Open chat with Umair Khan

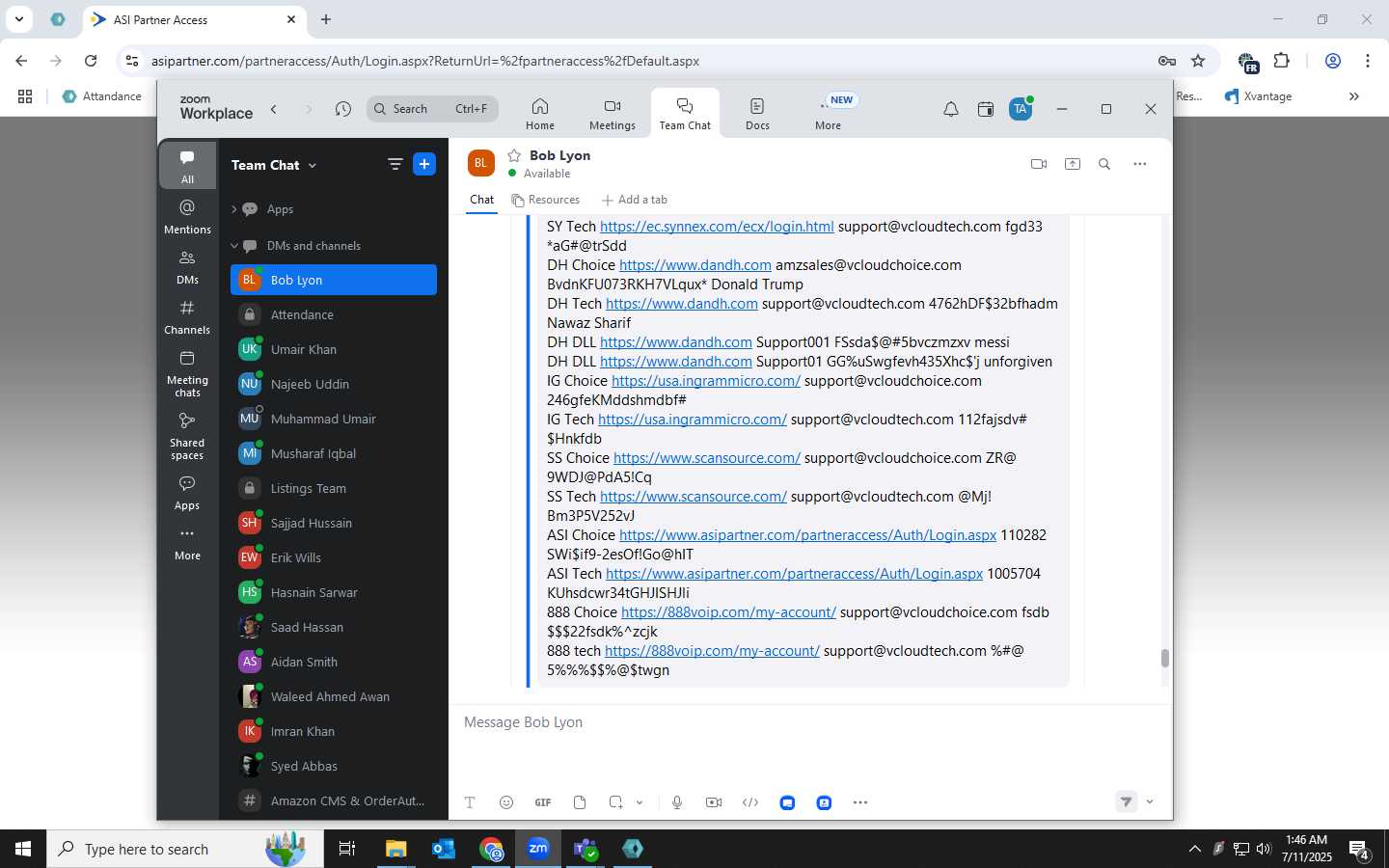[x=334, y=349]
